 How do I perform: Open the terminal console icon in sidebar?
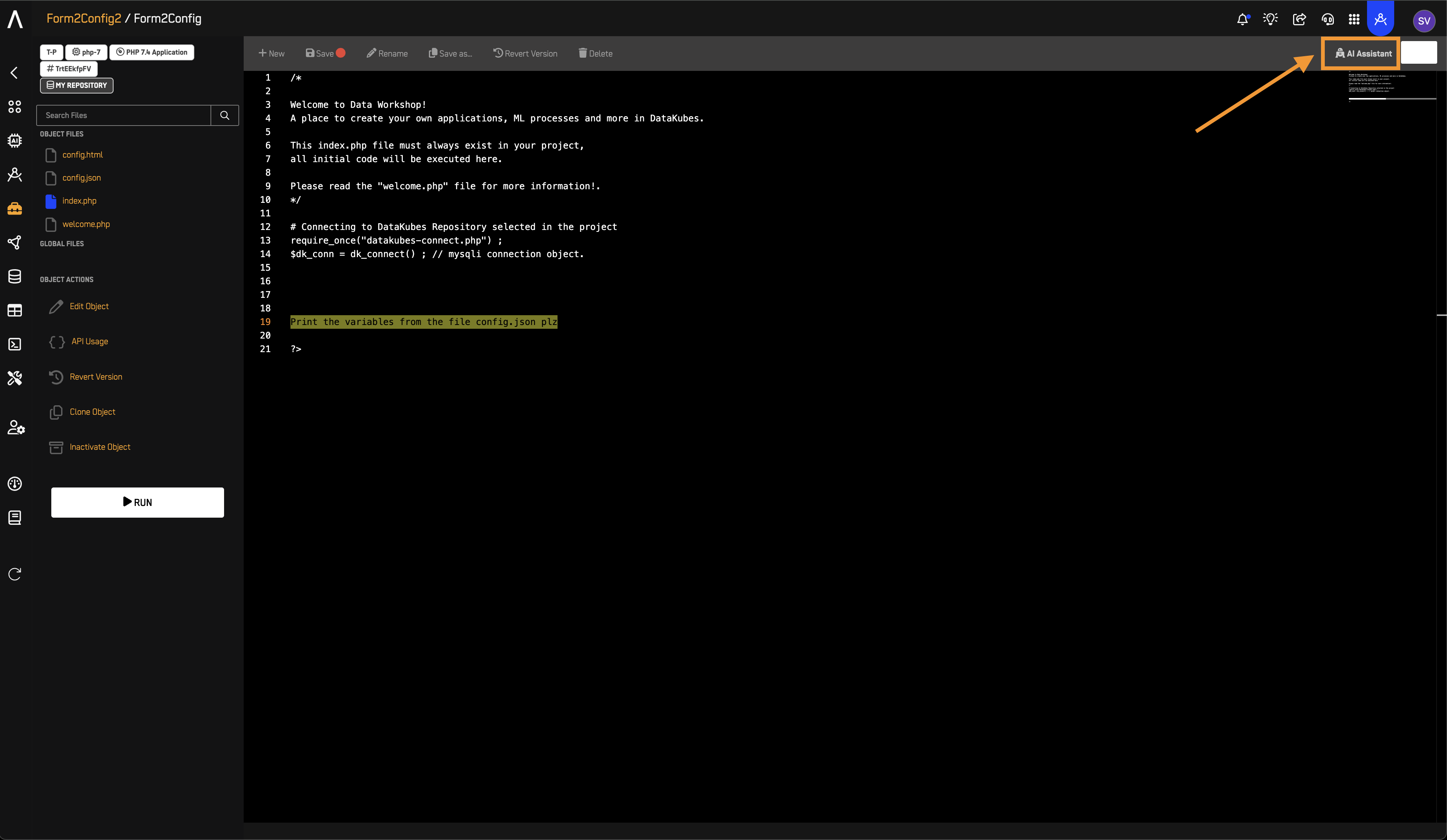point(15,344)
